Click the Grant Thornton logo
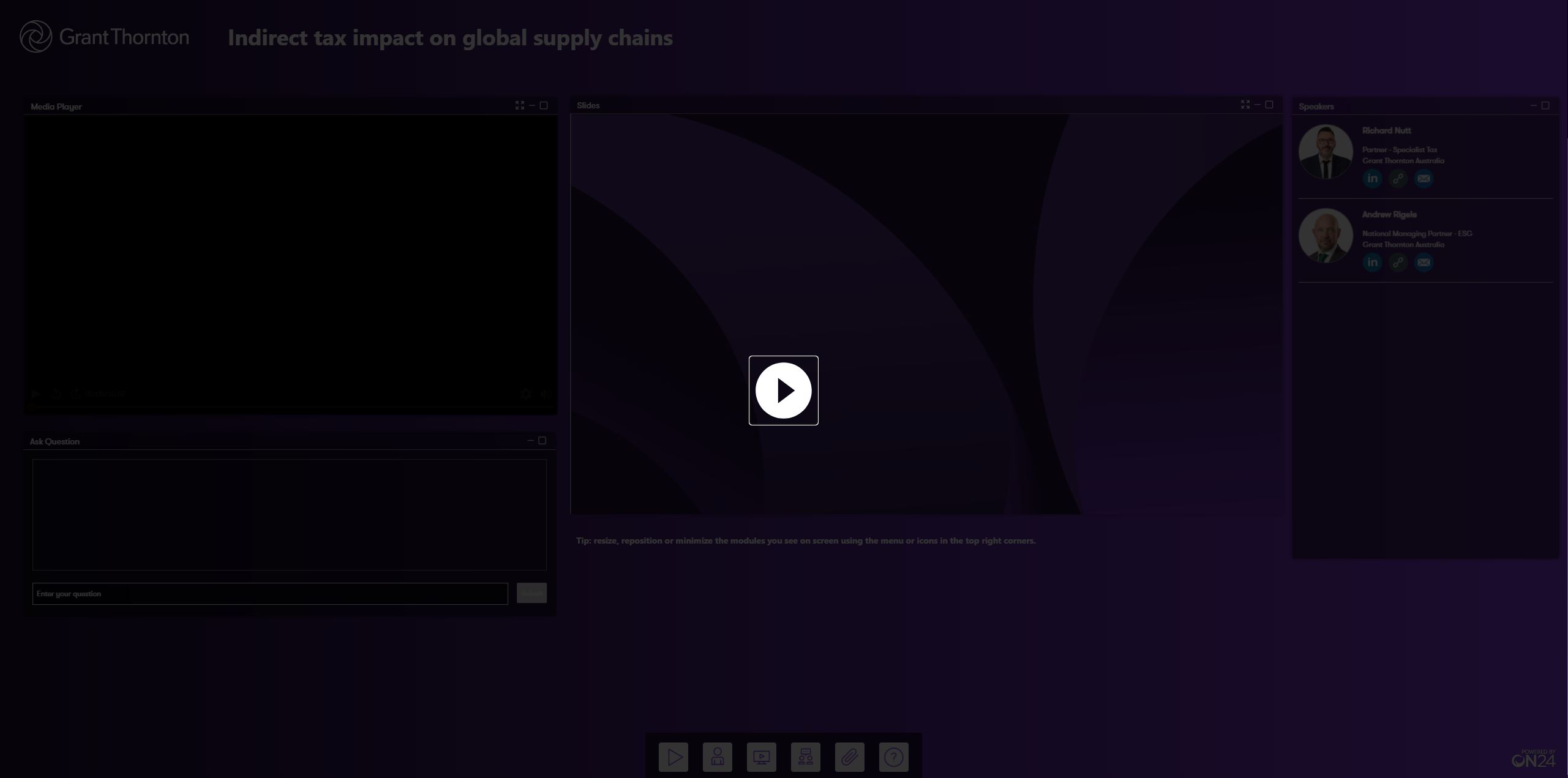1568x778 pixels. [x=104, y=37]
